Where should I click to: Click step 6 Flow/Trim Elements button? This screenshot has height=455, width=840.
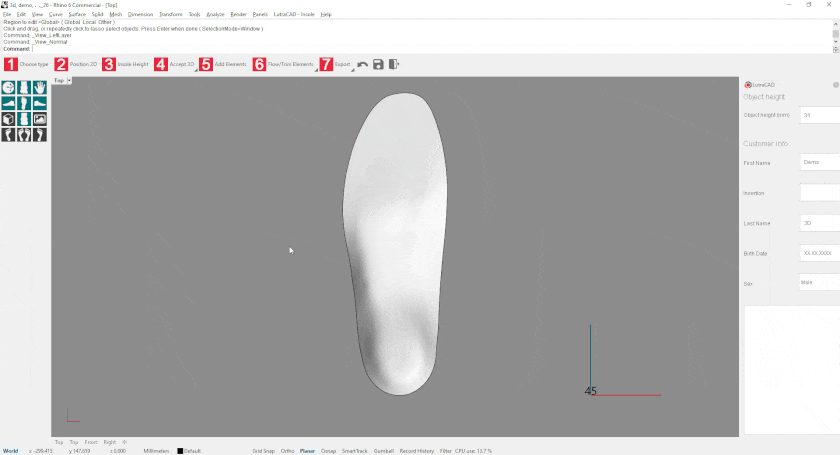(283, 64)
